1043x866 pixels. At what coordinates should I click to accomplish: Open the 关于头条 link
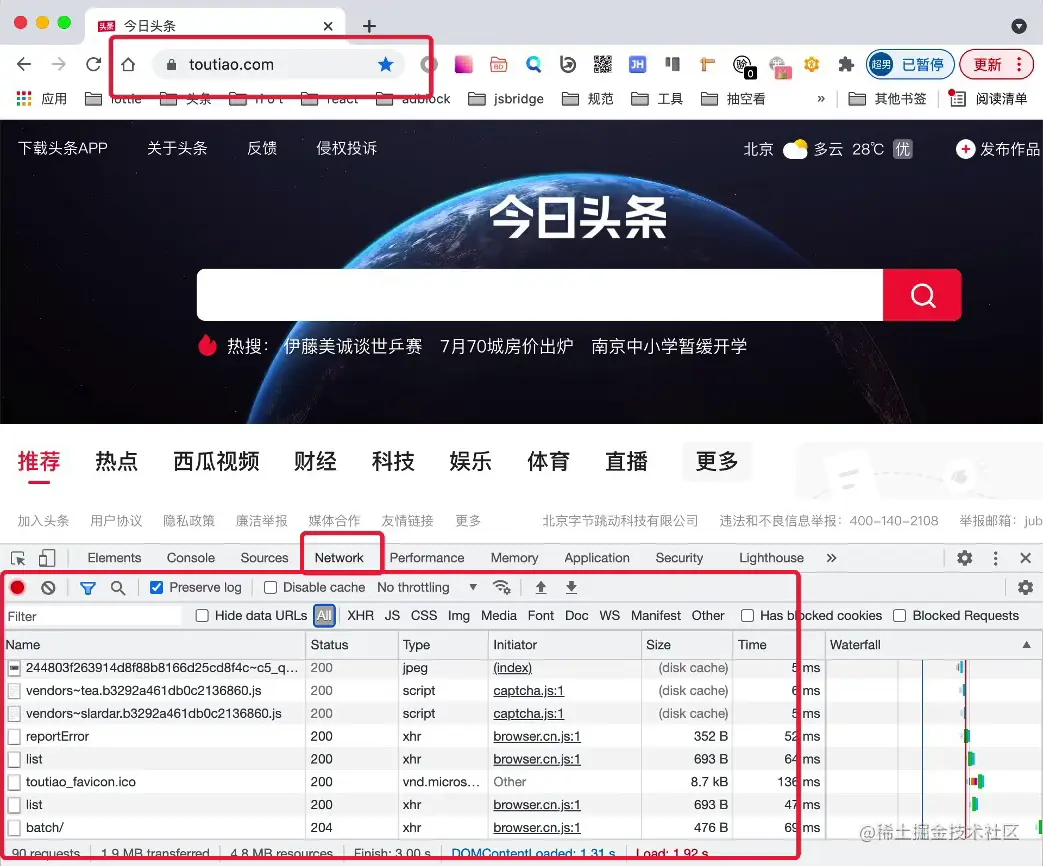coord(177,148)
